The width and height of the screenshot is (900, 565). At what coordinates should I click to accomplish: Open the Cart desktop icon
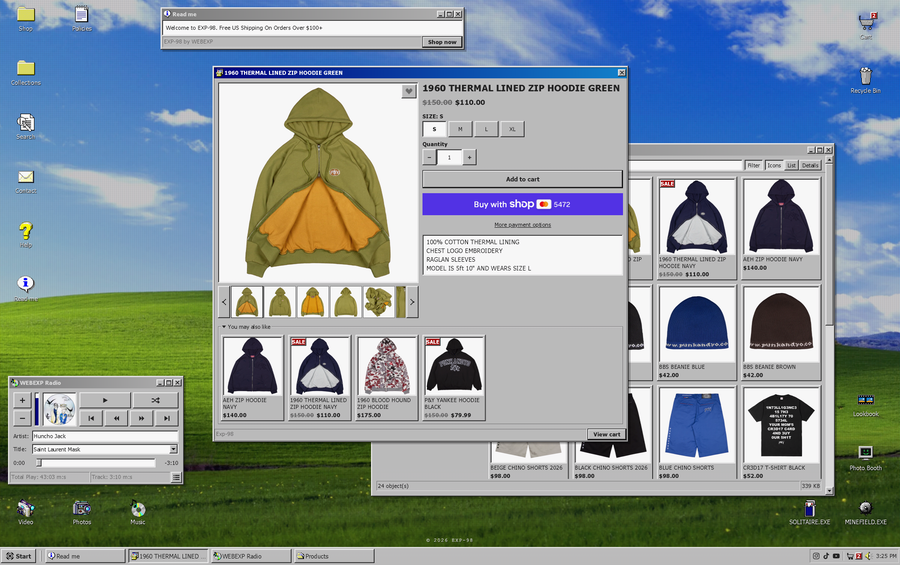point(866,26)
